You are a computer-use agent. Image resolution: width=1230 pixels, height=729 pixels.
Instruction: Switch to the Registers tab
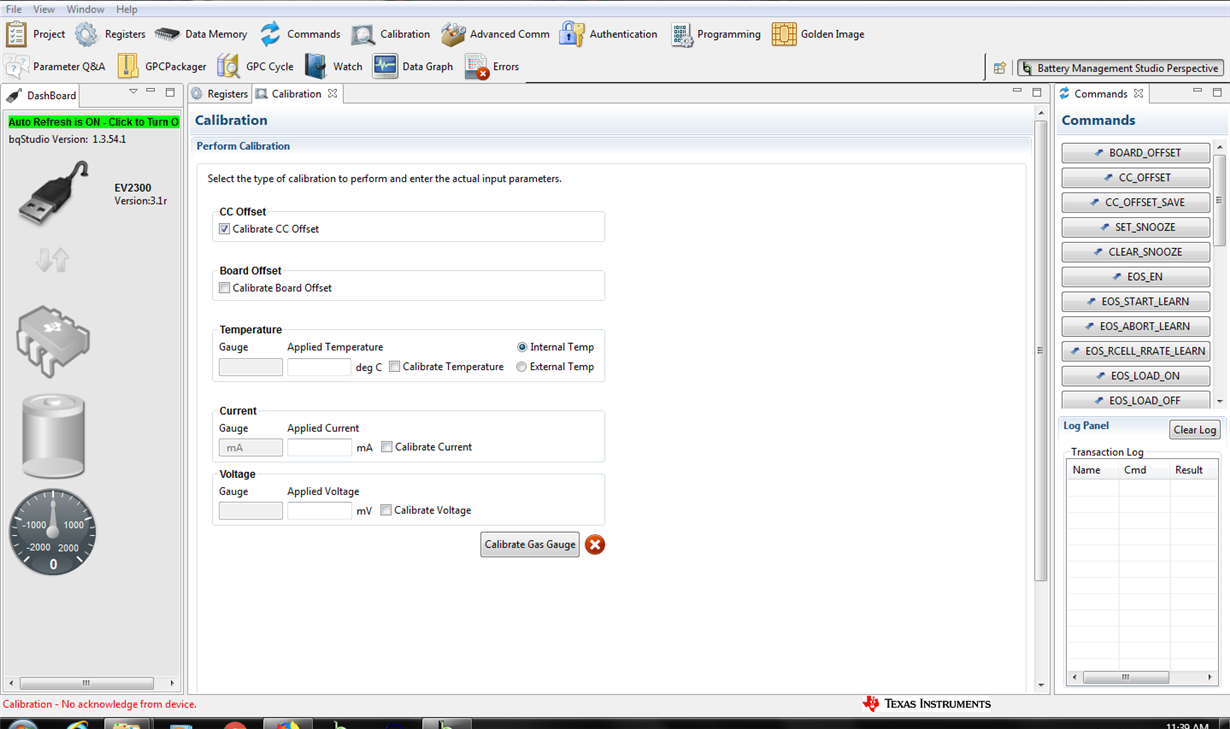[x=219, y=94]
